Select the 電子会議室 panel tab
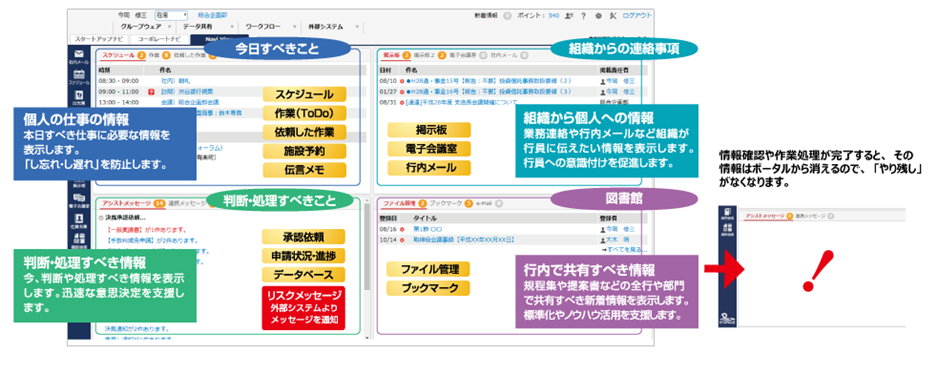This screenshot has width=938, height=375. [x=462, y=55]
